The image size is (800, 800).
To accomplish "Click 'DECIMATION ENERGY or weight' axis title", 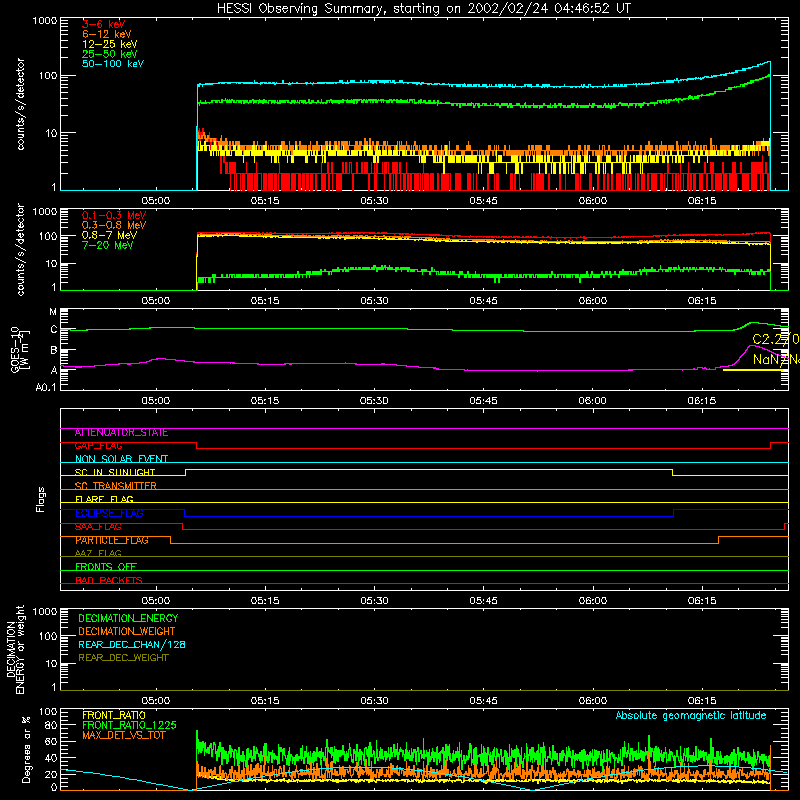I will click(15, 650).
